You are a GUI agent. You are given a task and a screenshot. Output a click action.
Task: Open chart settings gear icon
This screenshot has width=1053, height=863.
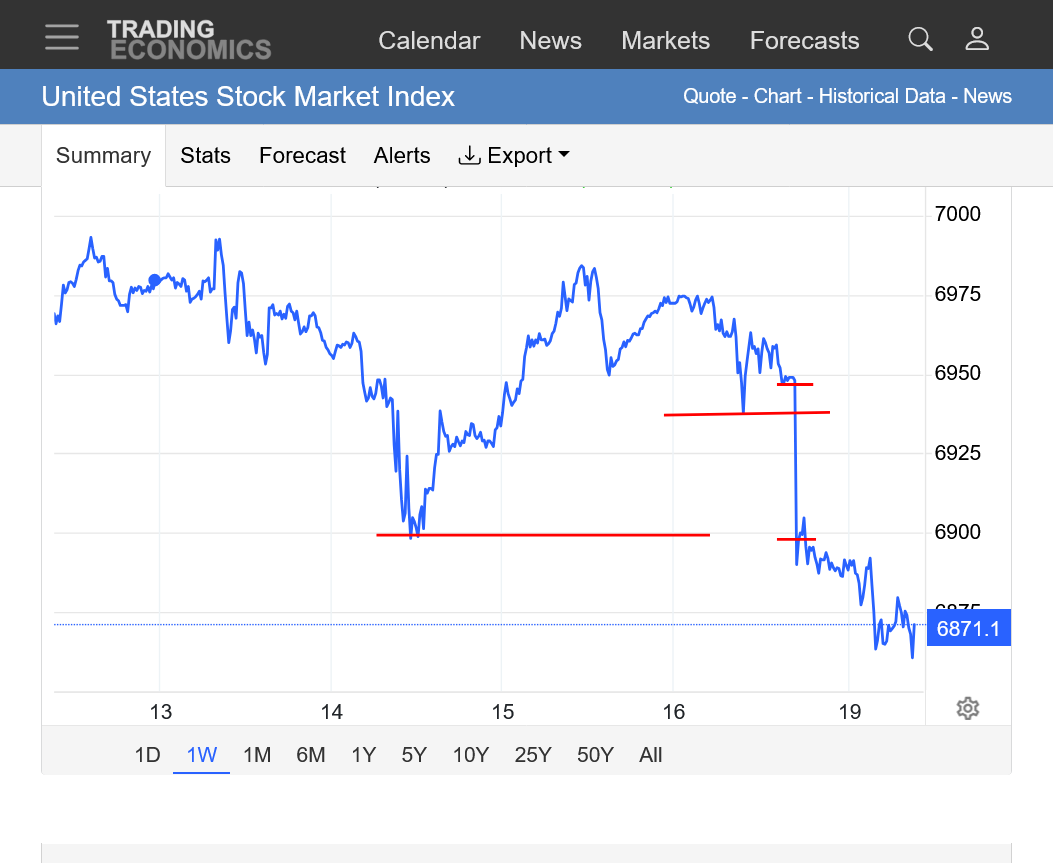[967, 709]
